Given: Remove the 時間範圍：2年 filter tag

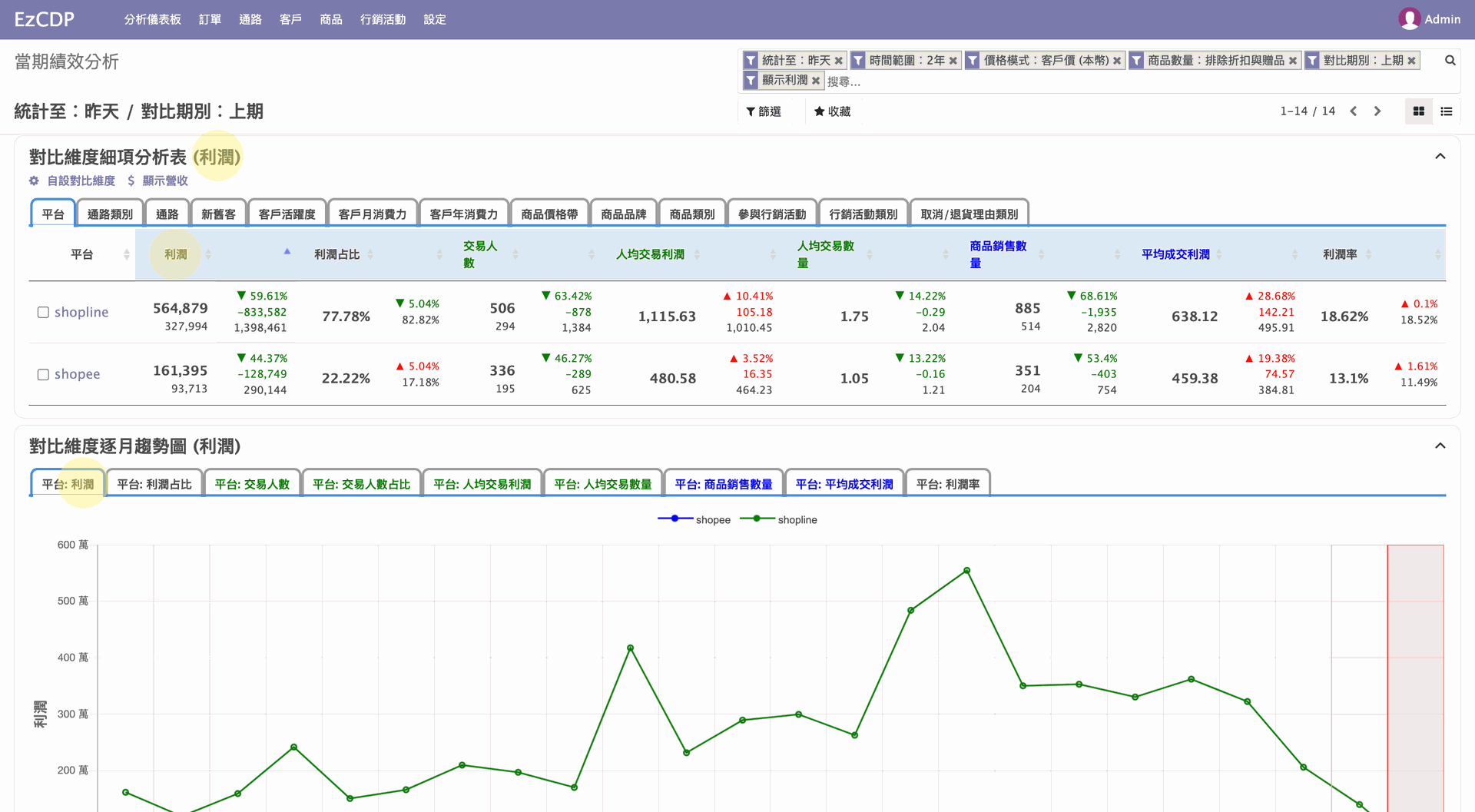Looking at the screenshot, I should (x=953, y=61).
